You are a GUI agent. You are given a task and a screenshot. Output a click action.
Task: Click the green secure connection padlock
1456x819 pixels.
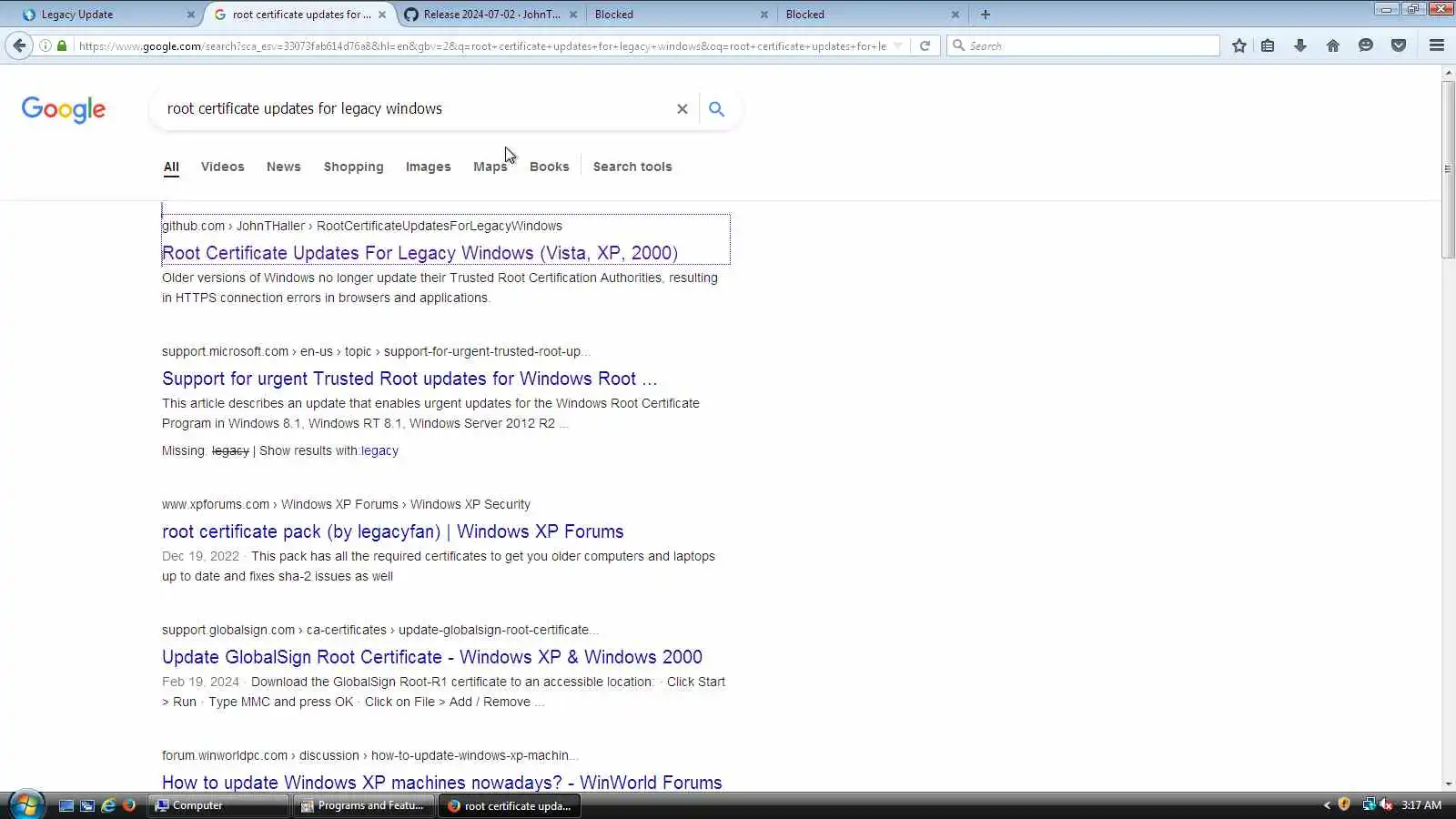point(62,45)
